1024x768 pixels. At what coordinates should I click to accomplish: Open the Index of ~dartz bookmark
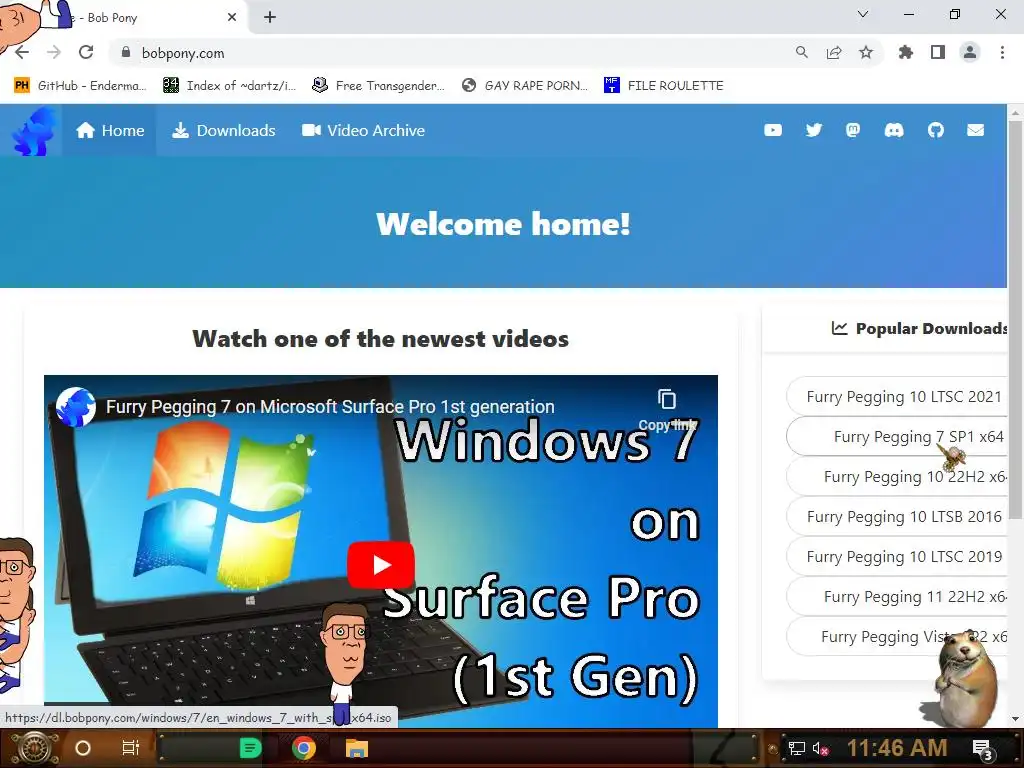[229, 86]
